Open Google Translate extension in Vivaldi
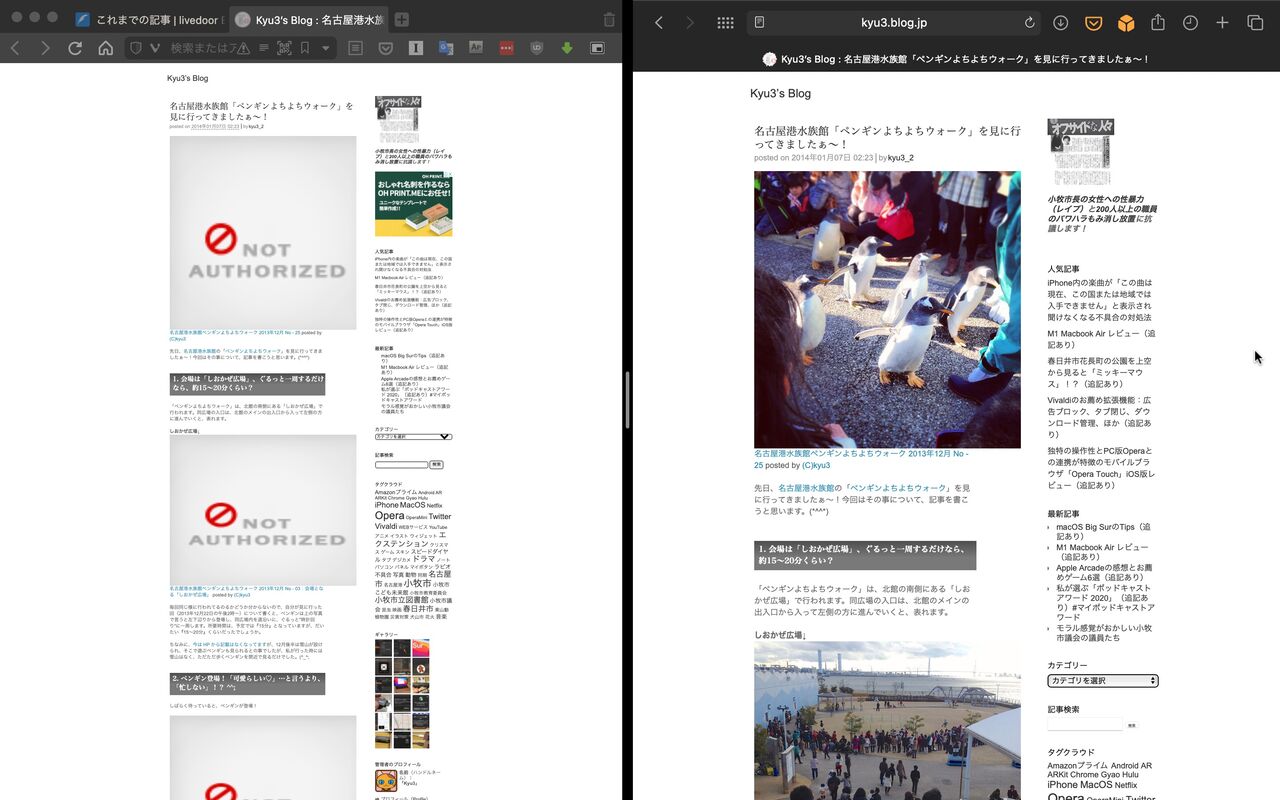This screenshot has height=800, width=1280. [446, 48]
